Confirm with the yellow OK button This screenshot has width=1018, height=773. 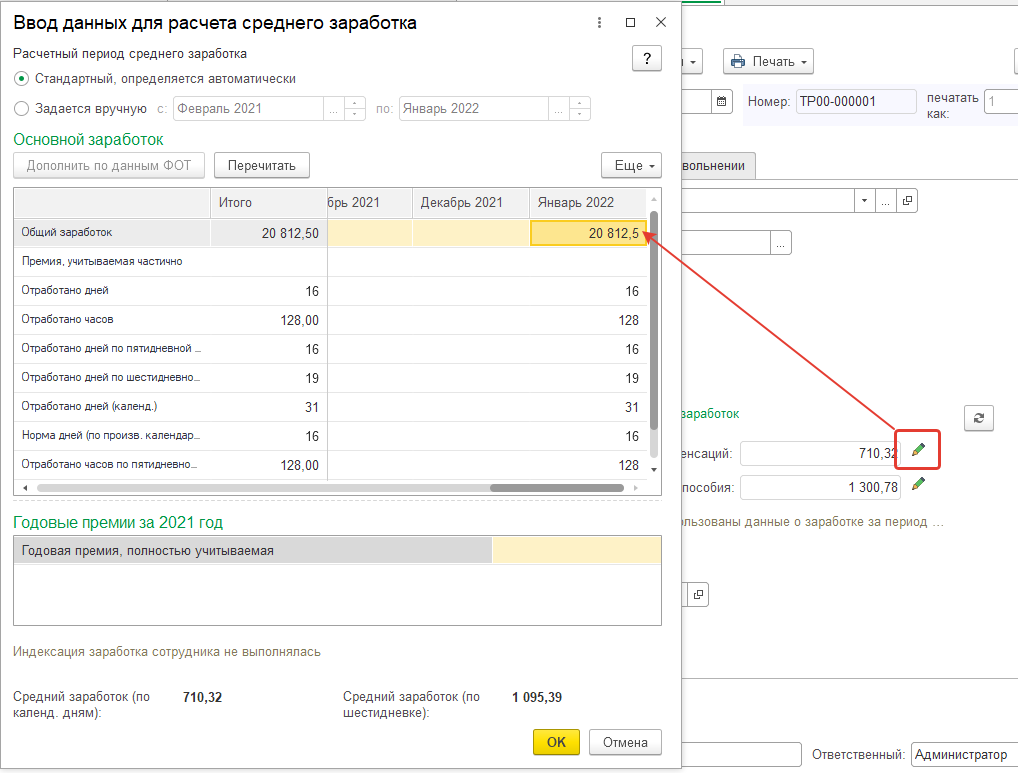tap(556, 742)
